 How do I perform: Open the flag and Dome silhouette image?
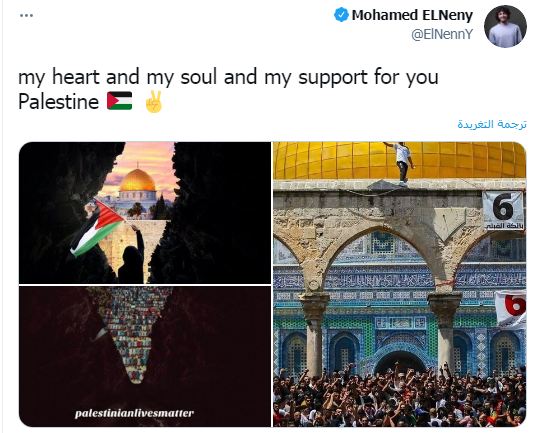pyautogui.click(x=145, y=213)
